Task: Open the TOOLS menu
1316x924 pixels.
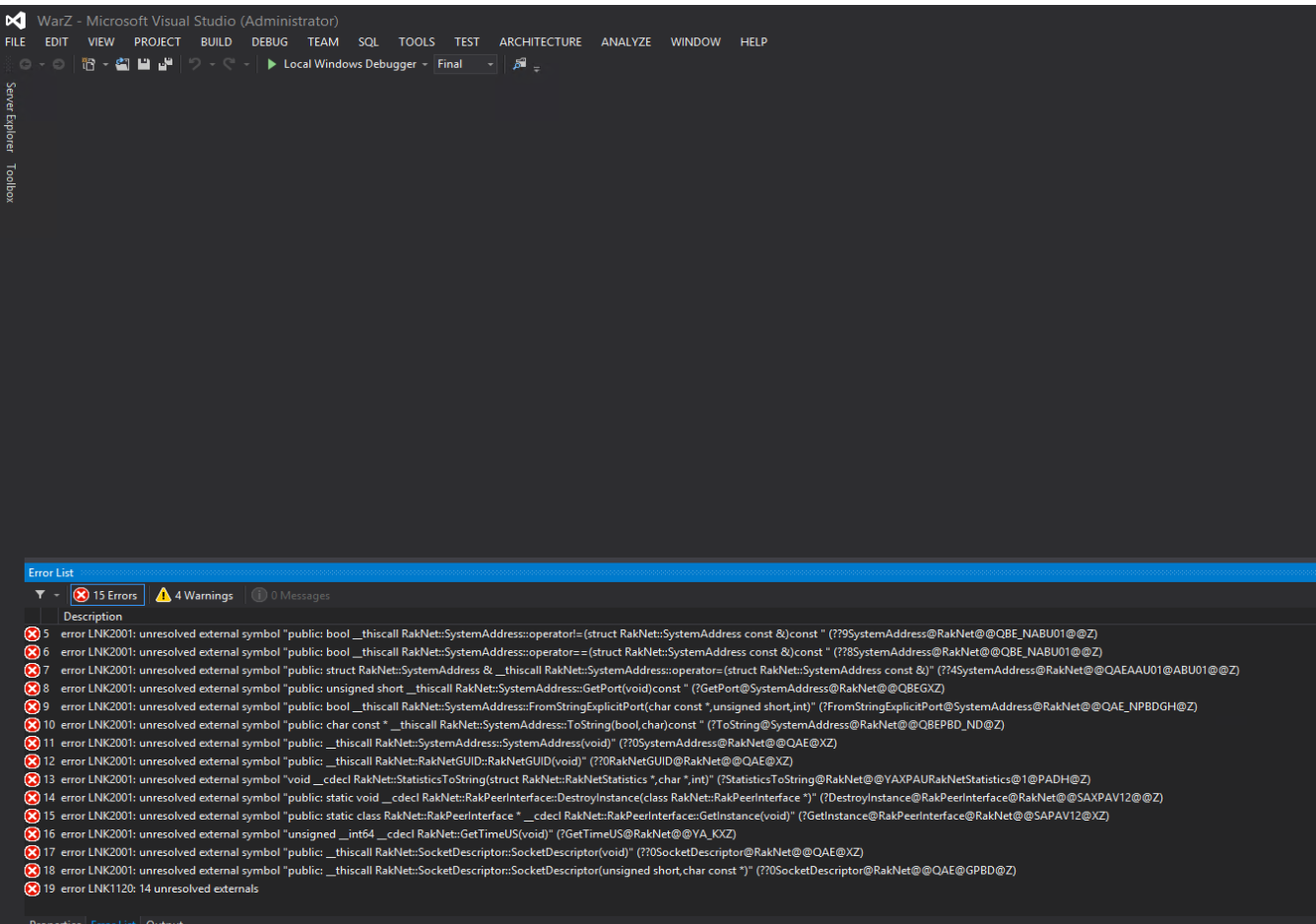Action: (x=417, y=42)
